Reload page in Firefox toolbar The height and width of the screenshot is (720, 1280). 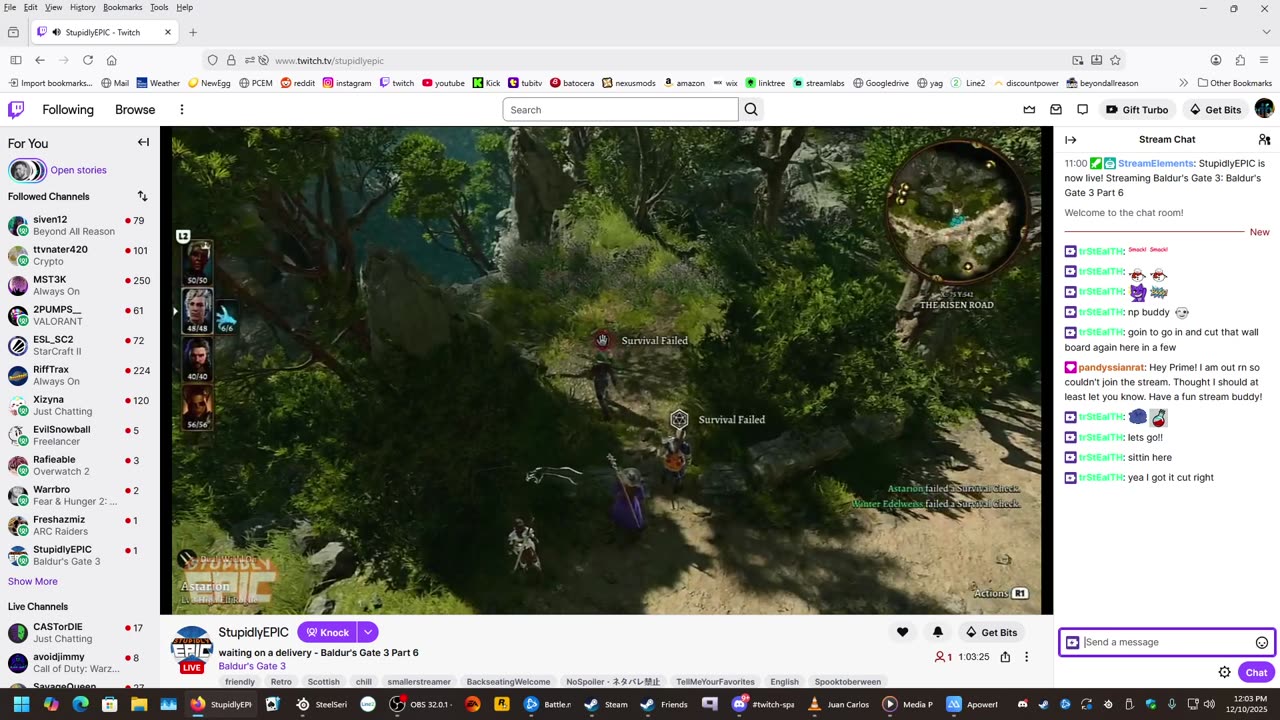(x=88, y=60)
